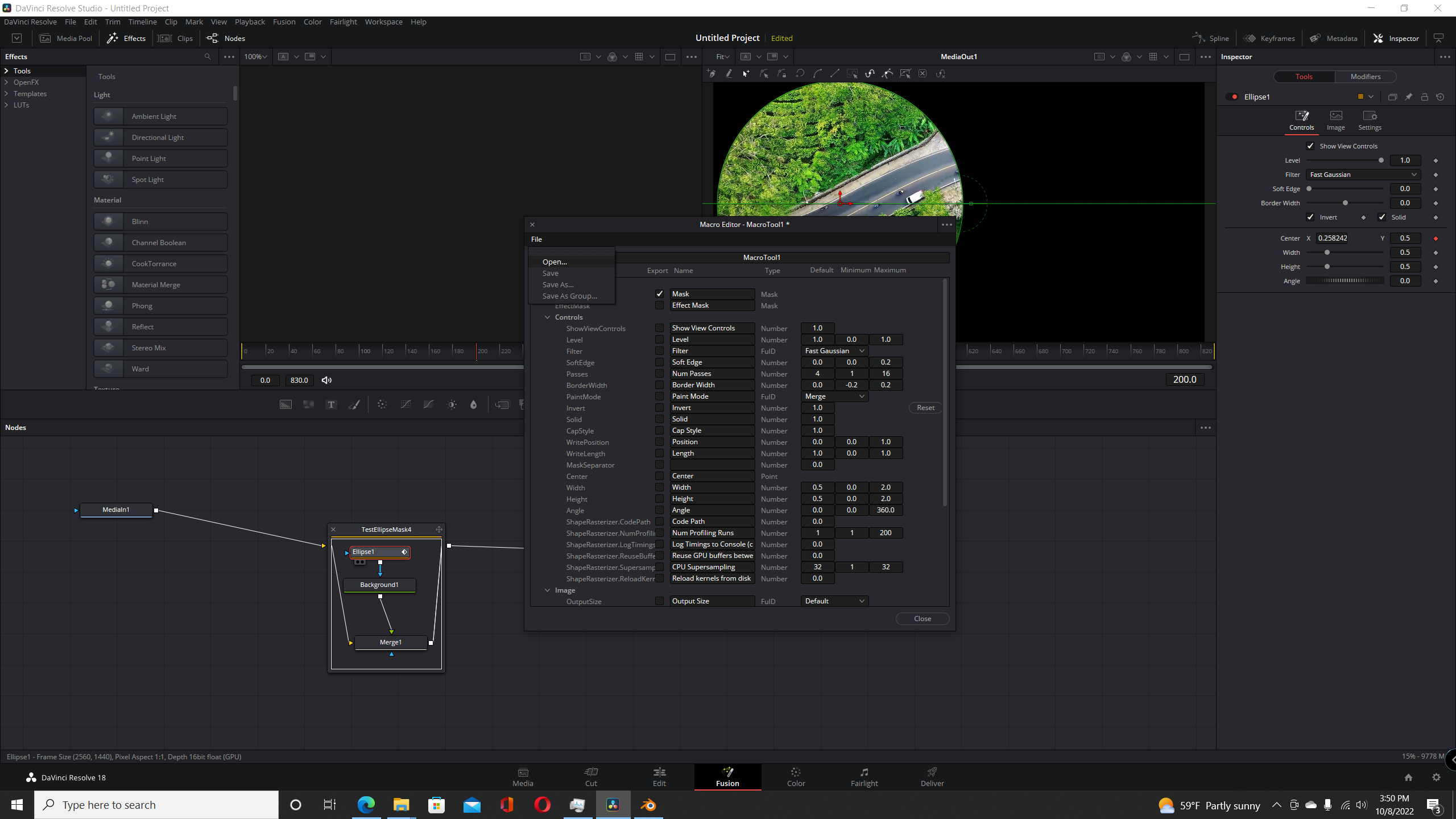This screenshot has width=1456, height=819.
Task: Check Angle export checkbox
Action: tap(659, 510)
